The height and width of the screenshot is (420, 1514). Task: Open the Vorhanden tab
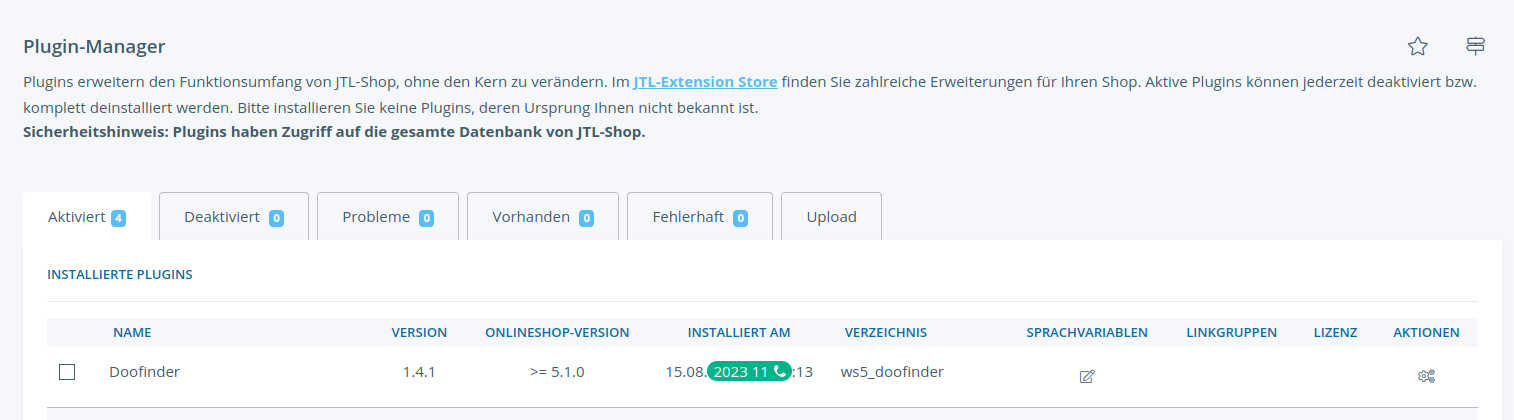543,217
